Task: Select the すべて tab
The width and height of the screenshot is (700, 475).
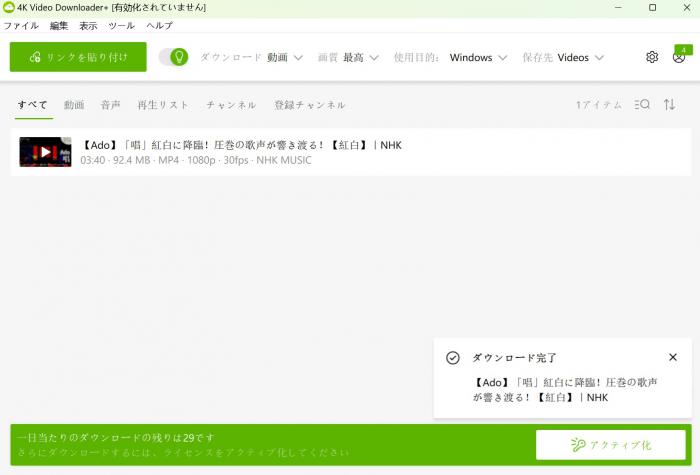Action: (x=33, y=105)
